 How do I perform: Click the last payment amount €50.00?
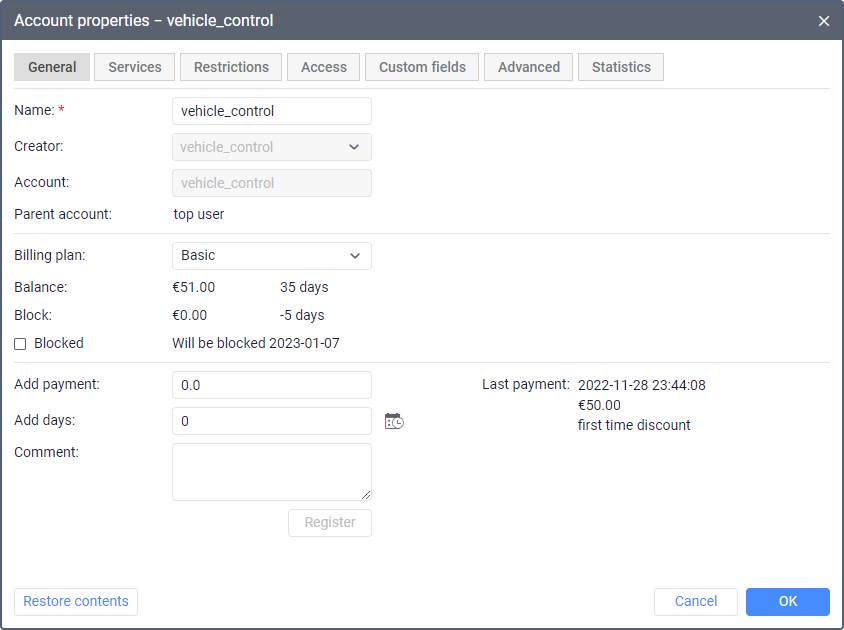coord(599,405)
